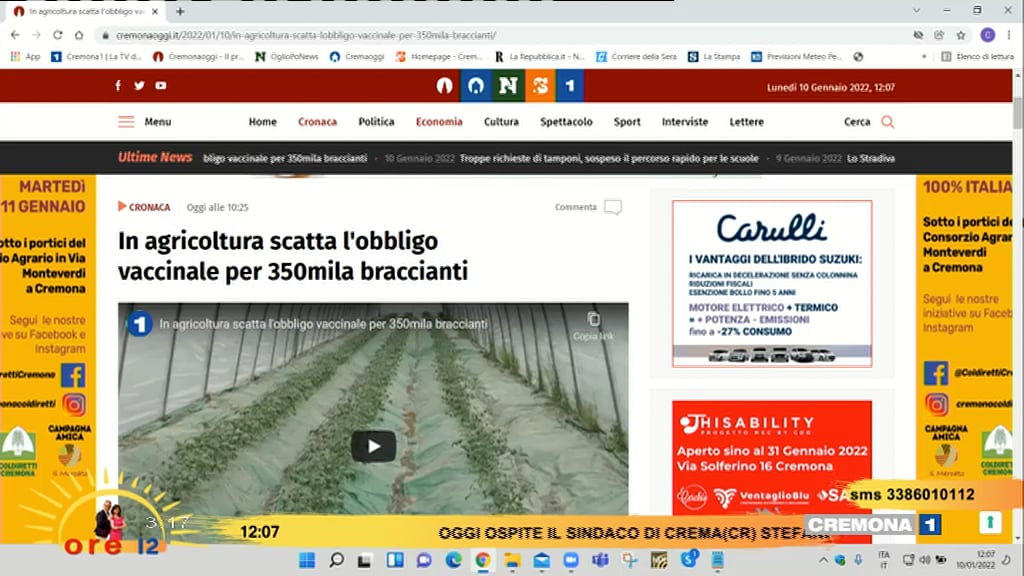Bookmark this page with the star icon
This screenshot has height=576, width=1024.
pyautogui.click(x=961, y=34)
